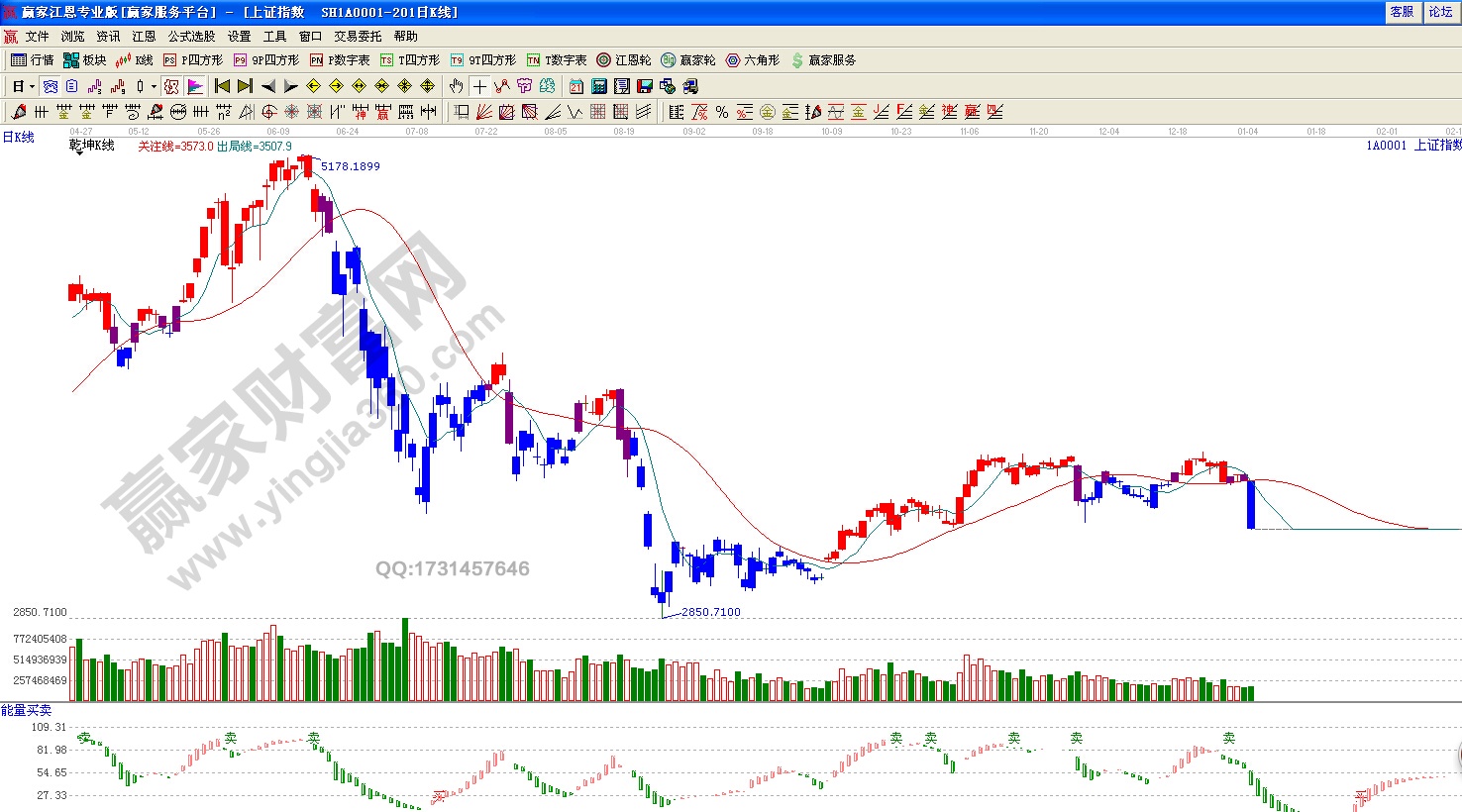Click the 客服 button
Screen dimensions: 1462x812
tap(1402, 12)
